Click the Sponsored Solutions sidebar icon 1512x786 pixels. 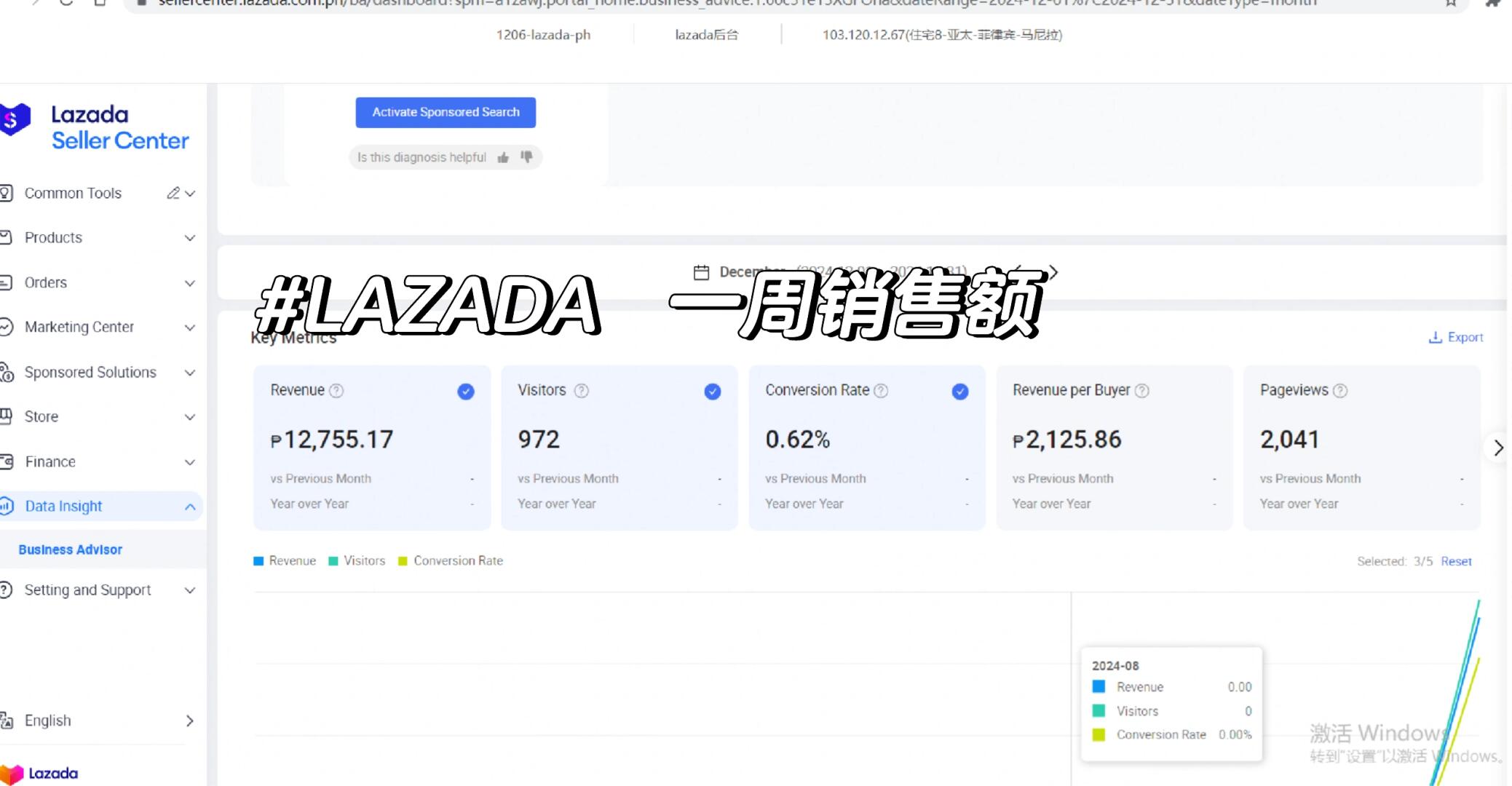point(7,372)
